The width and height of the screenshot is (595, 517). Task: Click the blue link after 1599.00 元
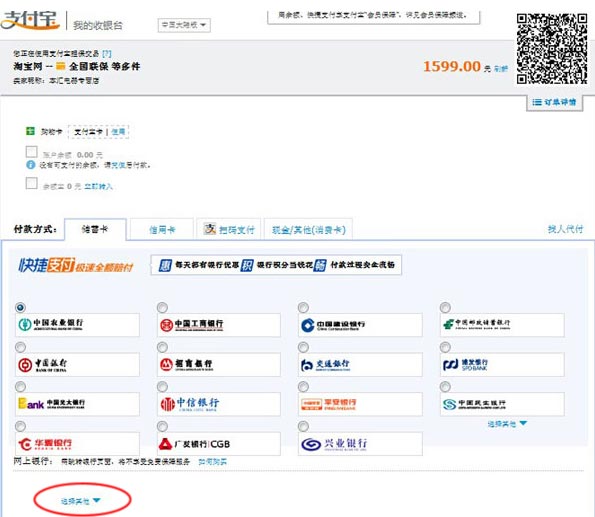click(x=501, y=69)
